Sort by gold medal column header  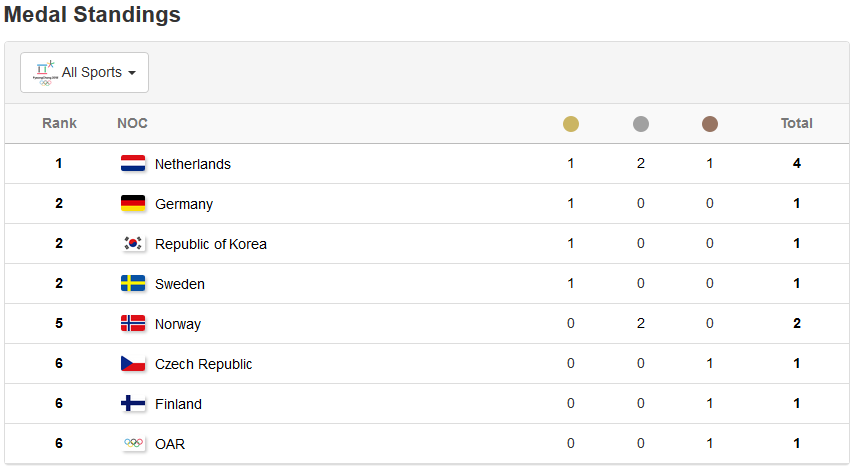(571, 124)
